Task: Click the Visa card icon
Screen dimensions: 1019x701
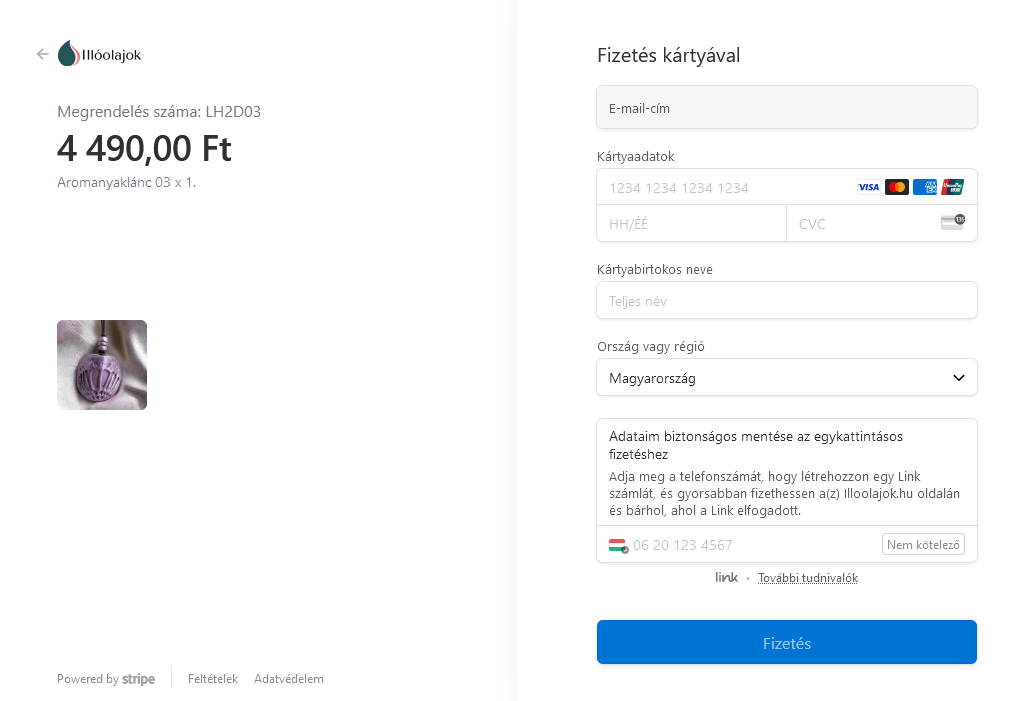Action: coord(868,187)
